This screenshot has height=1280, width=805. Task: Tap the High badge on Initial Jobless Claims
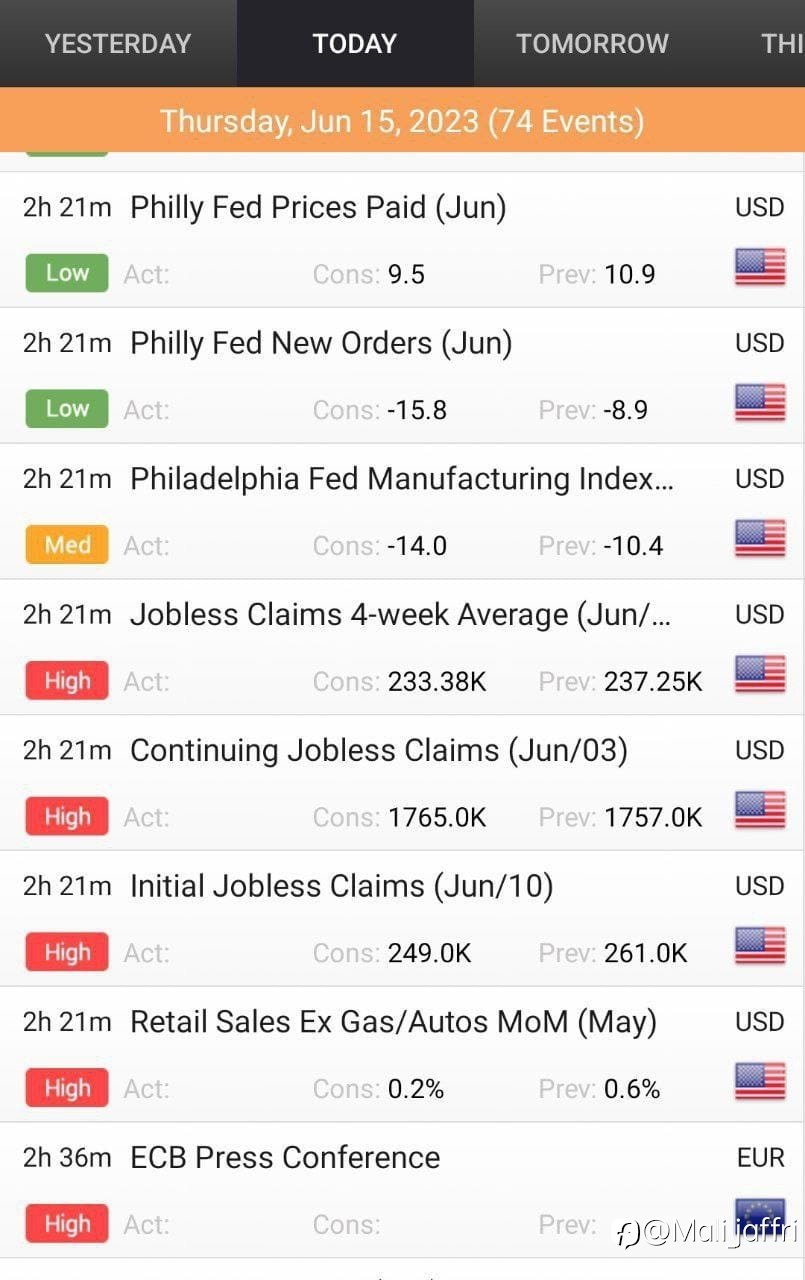[67, 953]
